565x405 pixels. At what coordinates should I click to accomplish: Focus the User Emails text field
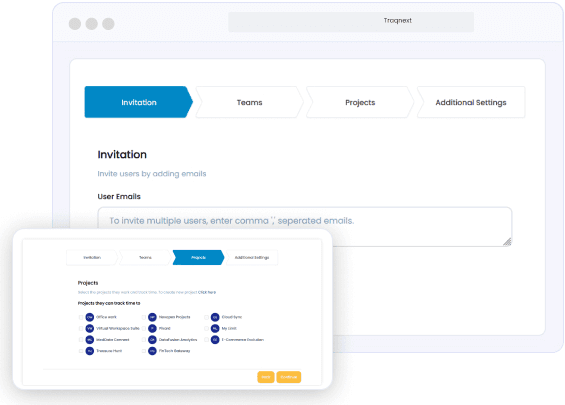click(304, 227)
